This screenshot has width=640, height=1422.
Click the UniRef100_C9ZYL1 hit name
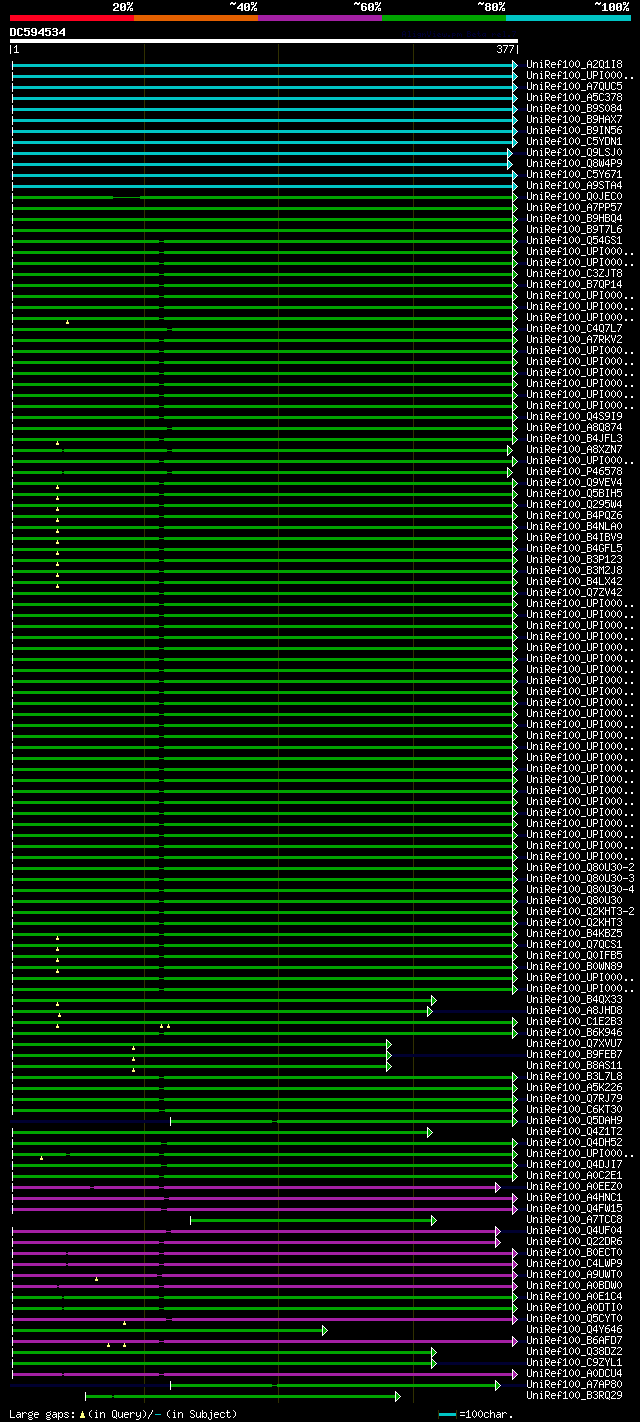574,1362
